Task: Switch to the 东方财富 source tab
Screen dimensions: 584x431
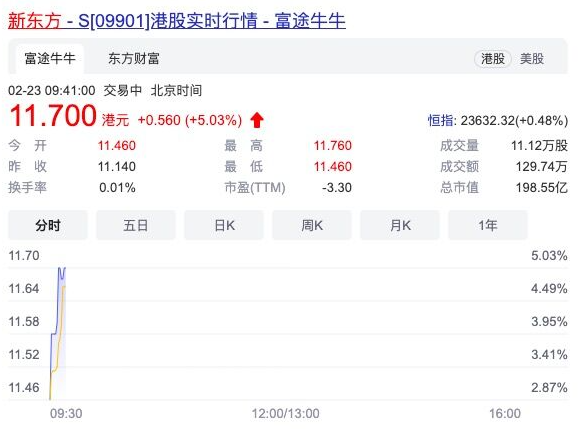Action: coord(134,58)
